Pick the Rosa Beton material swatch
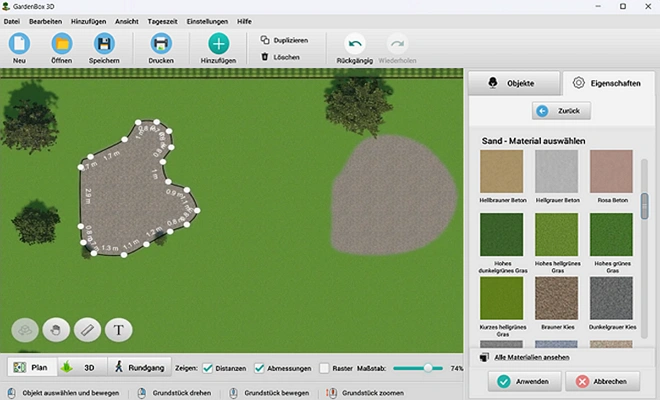The width and height of the screenshot is (660, 400). coord(610,170)
